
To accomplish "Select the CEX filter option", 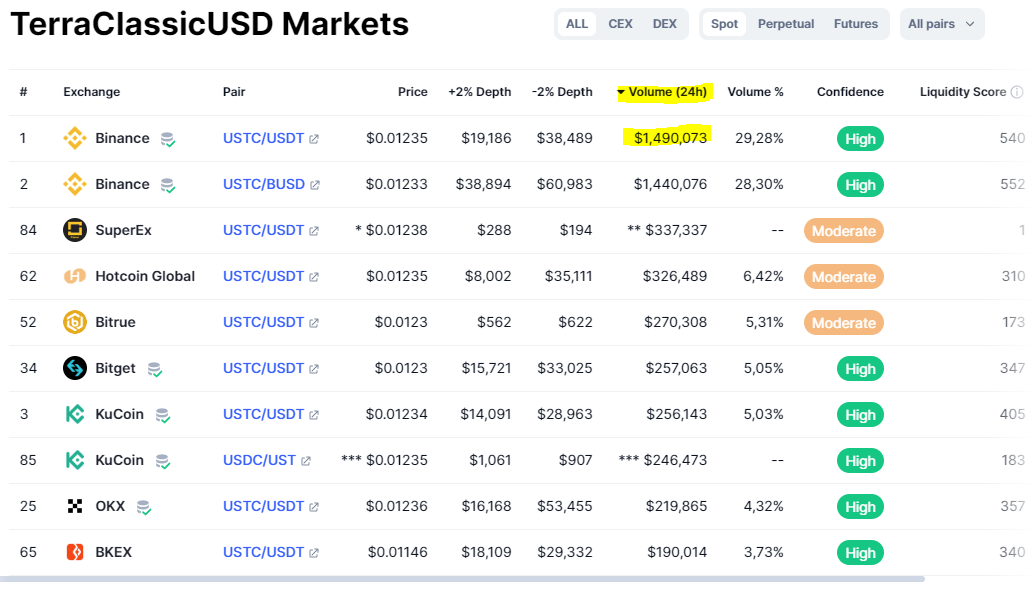I will point(620,24).
